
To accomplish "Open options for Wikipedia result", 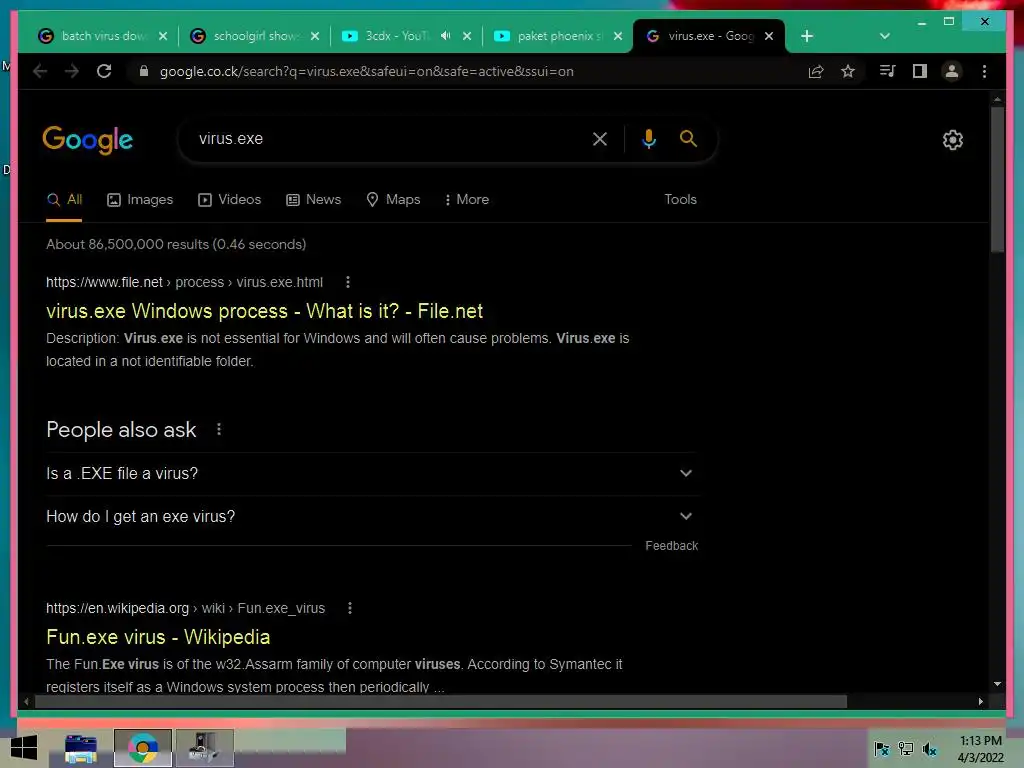I will (350, 608).
